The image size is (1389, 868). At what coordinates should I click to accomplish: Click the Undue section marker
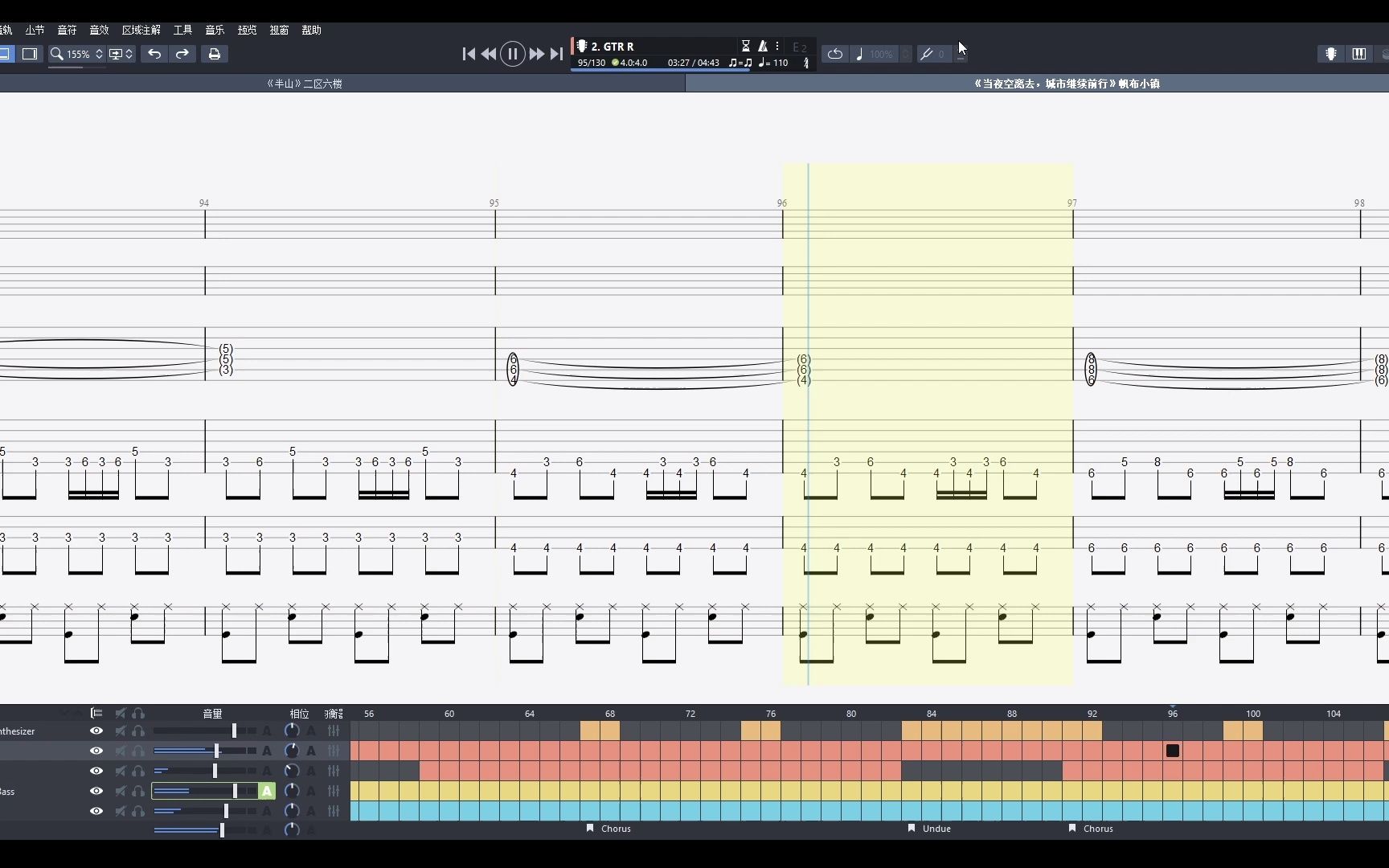tap(929, 828)
